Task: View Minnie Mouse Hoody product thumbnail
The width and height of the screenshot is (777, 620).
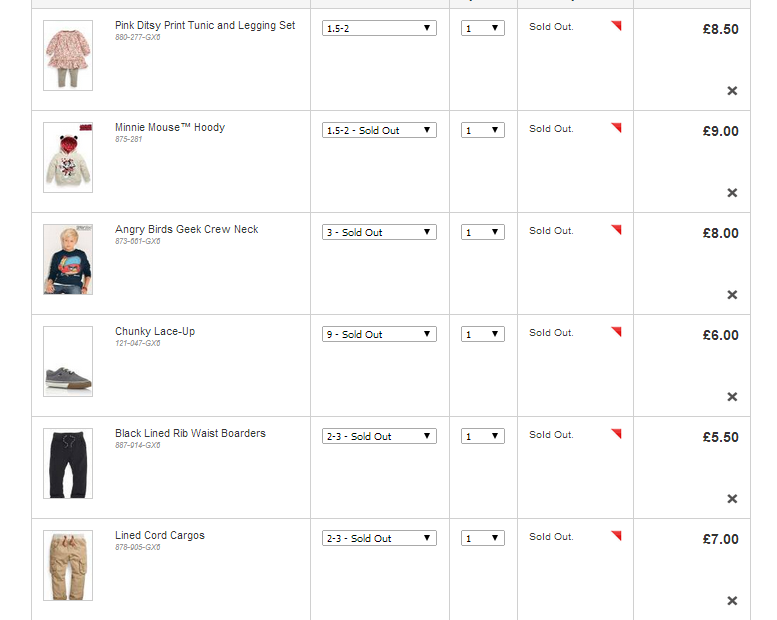Action: click(x=68, y=158)
